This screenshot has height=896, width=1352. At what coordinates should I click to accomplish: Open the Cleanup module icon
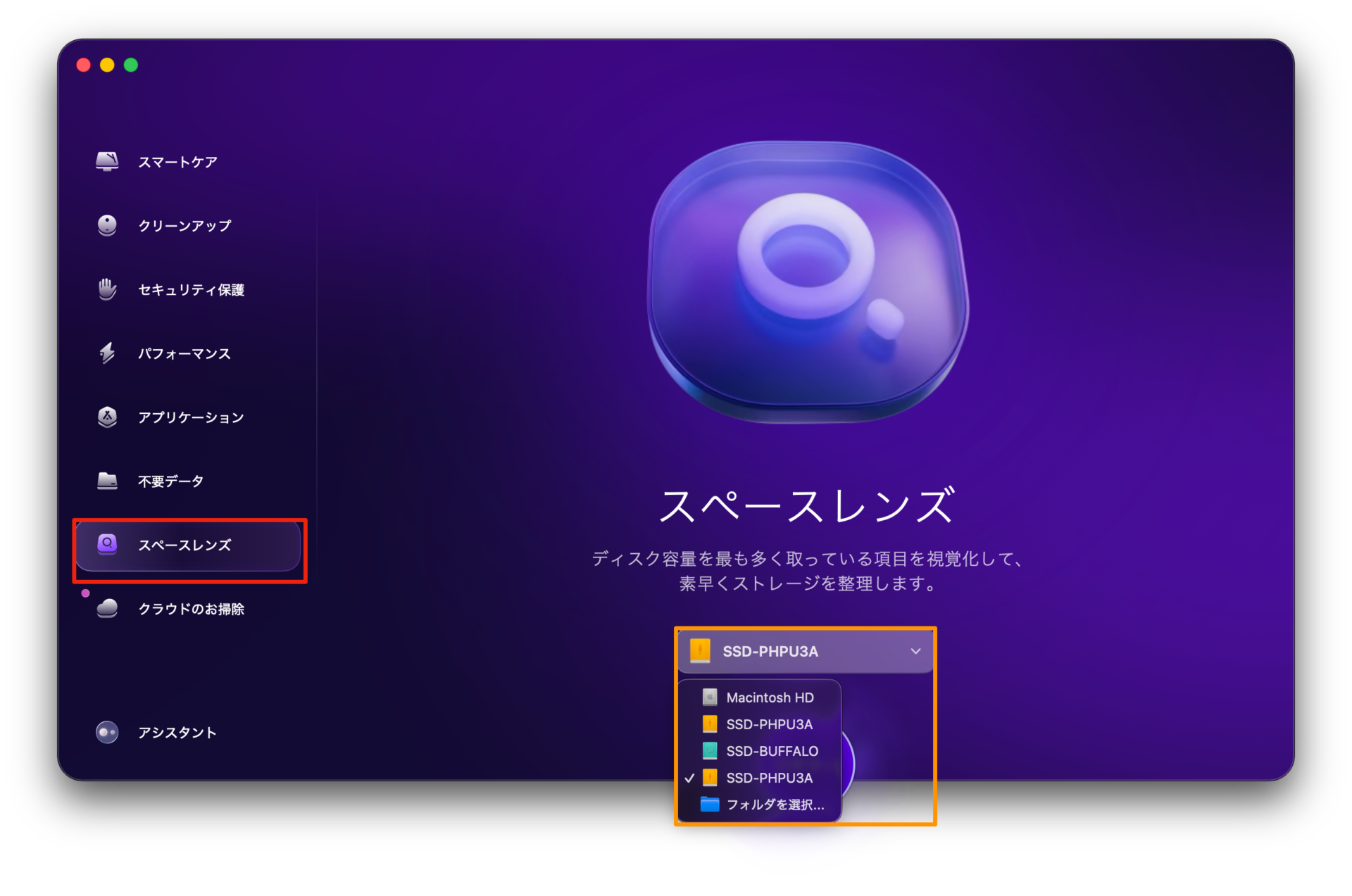point(107,225)
